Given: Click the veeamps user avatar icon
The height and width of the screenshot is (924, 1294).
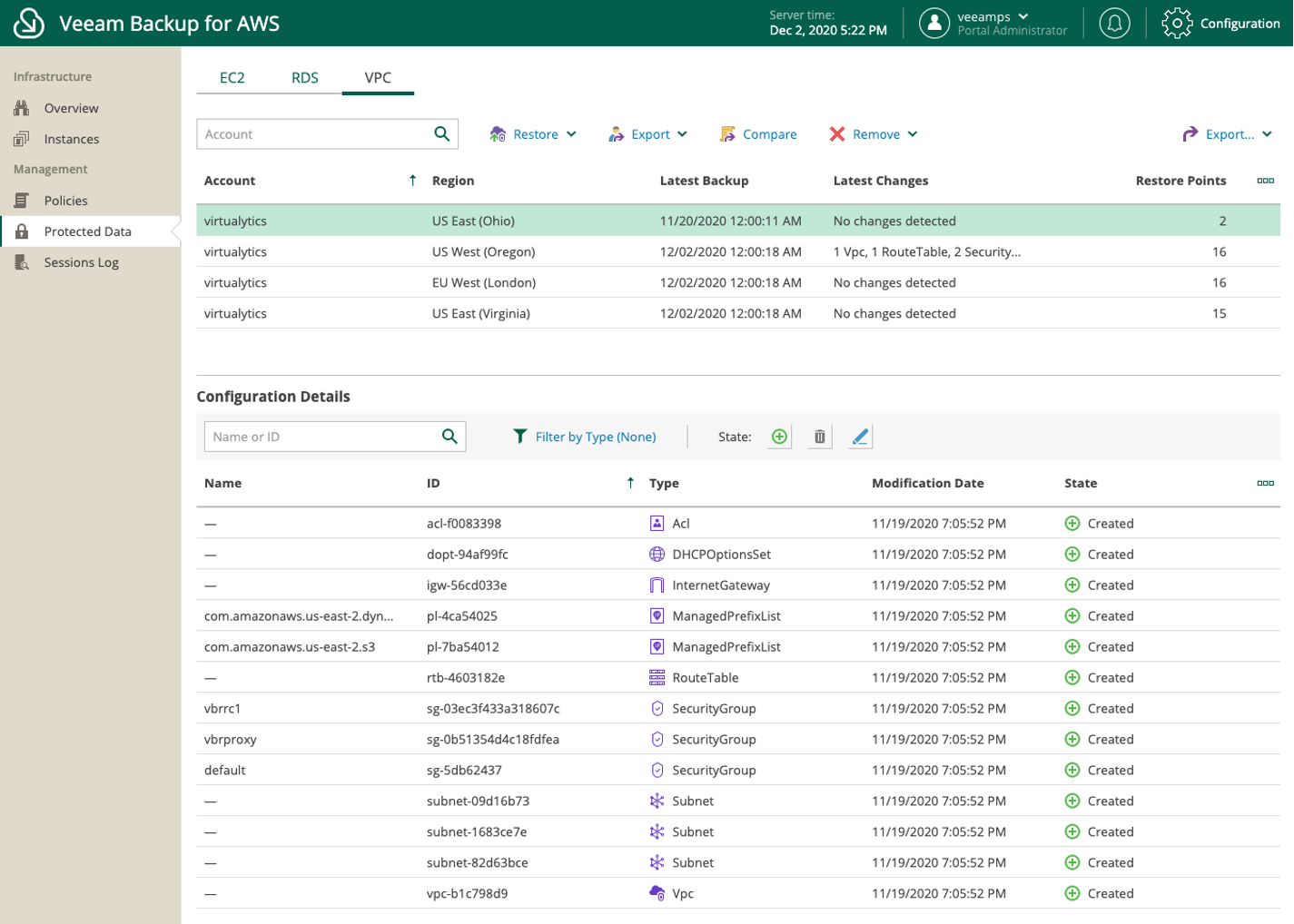Looking at the screenshot, I should 933,24.
